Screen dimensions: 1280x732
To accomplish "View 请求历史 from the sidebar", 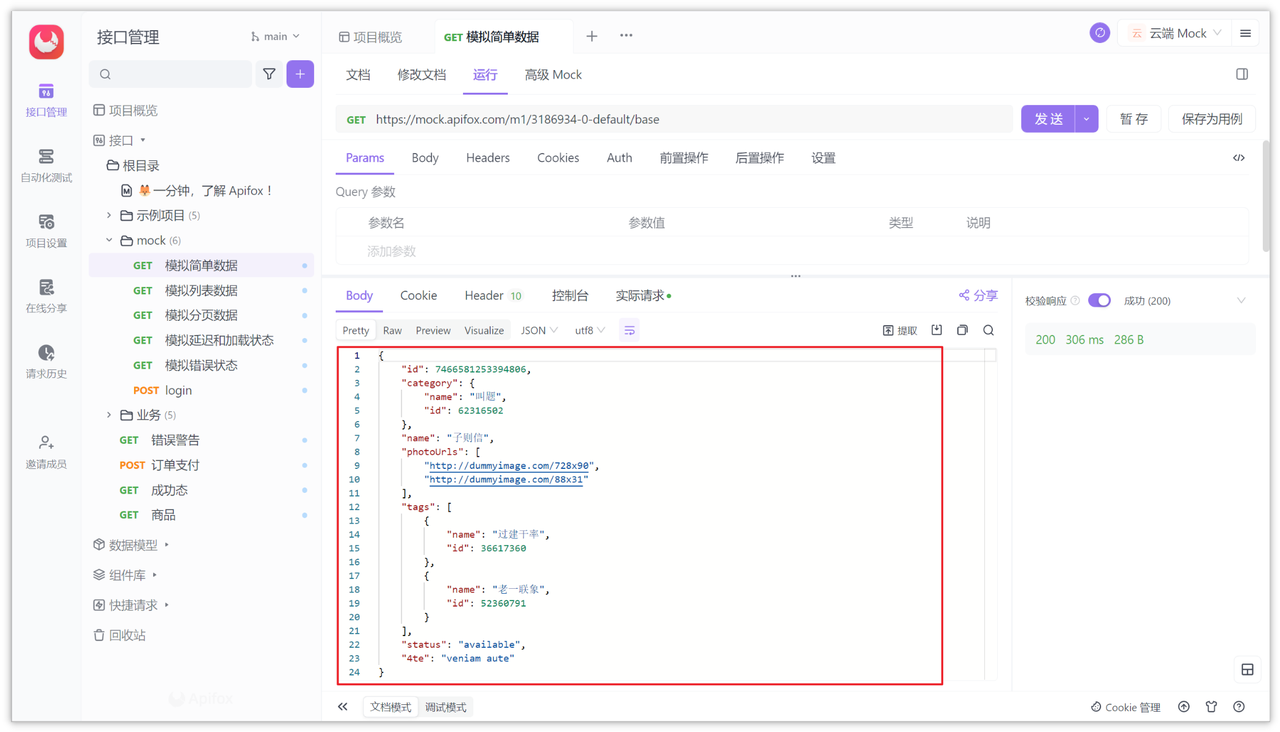I will [x=45, y=360].
